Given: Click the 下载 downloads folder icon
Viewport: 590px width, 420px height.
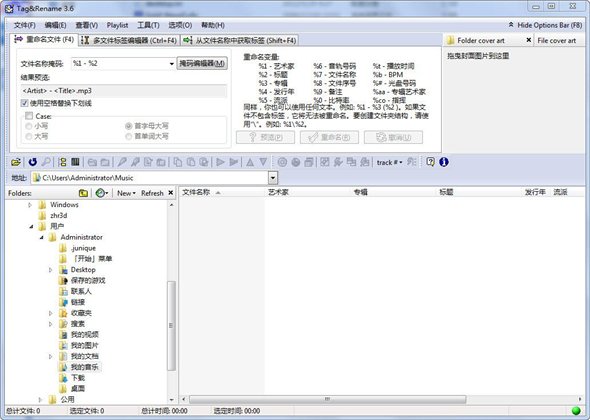Looking at the screenshot, I should pyautogui.click(x=63, y=378).
